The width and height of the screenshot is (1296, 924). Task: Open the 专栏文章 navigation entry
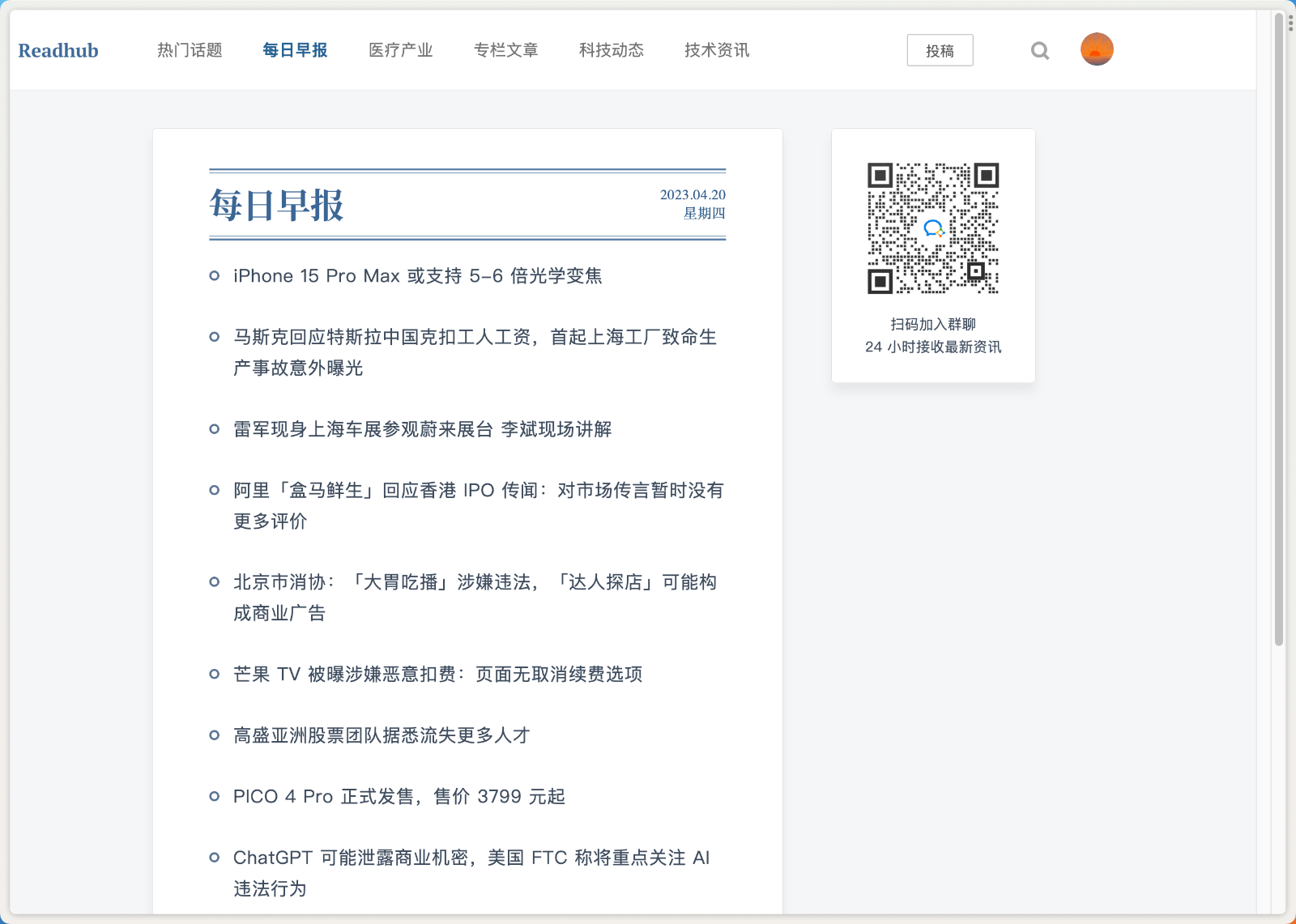click(x=505, y=50)
